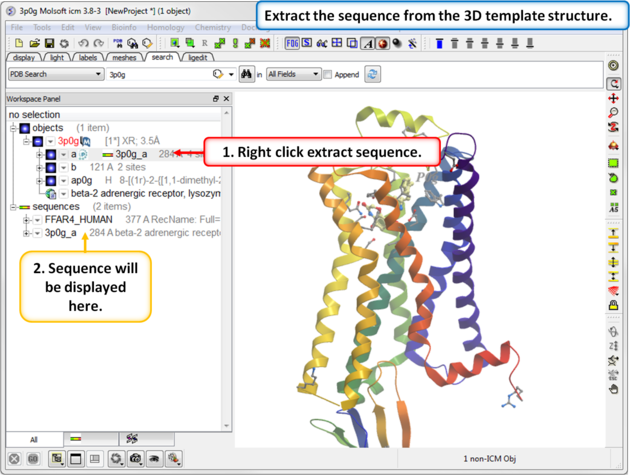This screenshot has width=630, height=475.
Task: Click the binoculars search icon
Action: [245, 75]
